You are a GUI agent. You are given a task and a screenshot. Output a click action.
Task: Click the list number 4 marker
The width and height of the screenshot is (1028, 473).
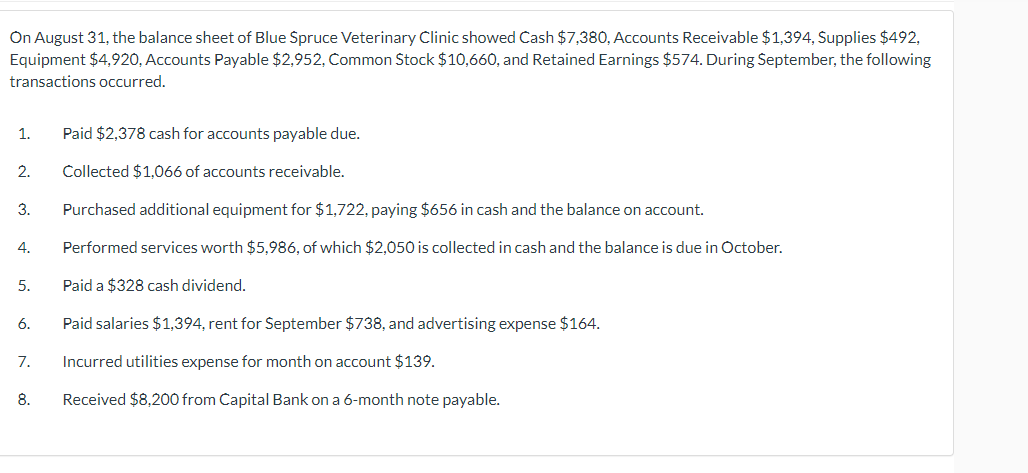point(24,248)
